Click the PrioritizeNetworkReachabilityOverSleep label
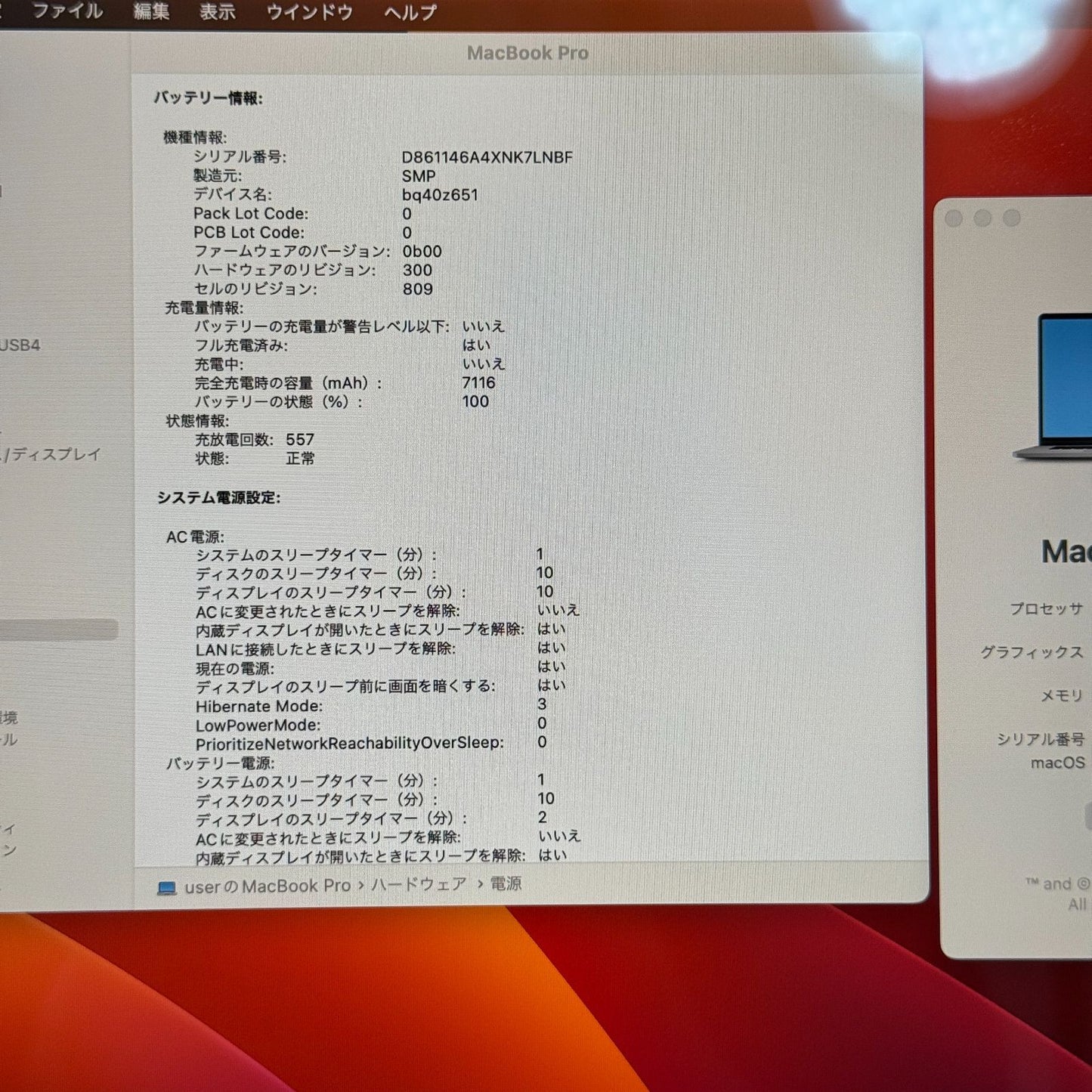This screenshot has height=1092, width=1092. [x=350, y=744]
